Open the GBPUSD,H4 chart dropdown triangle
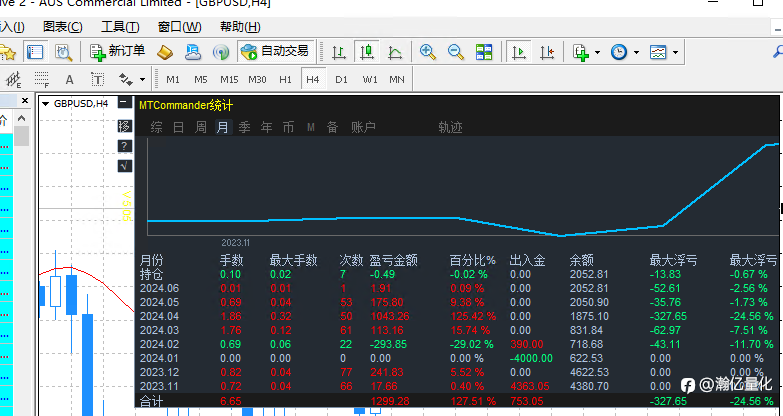Viewport: 783px width, 416px height. point(46,104)
